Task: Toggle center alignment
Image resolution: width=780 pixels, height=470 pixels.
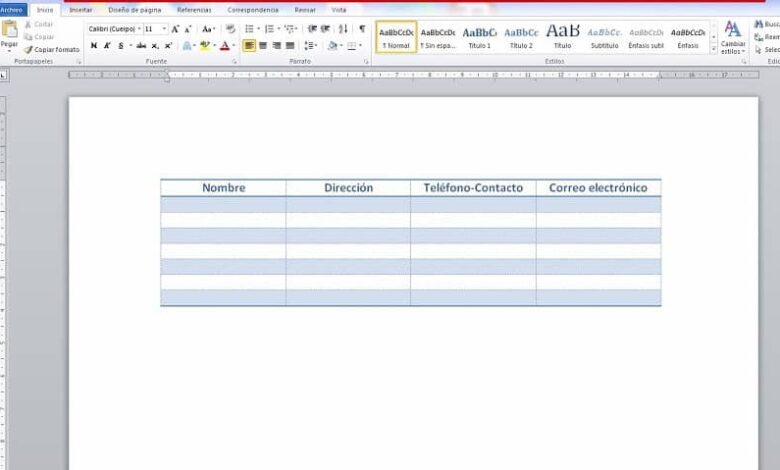Action: pos(263,46)
